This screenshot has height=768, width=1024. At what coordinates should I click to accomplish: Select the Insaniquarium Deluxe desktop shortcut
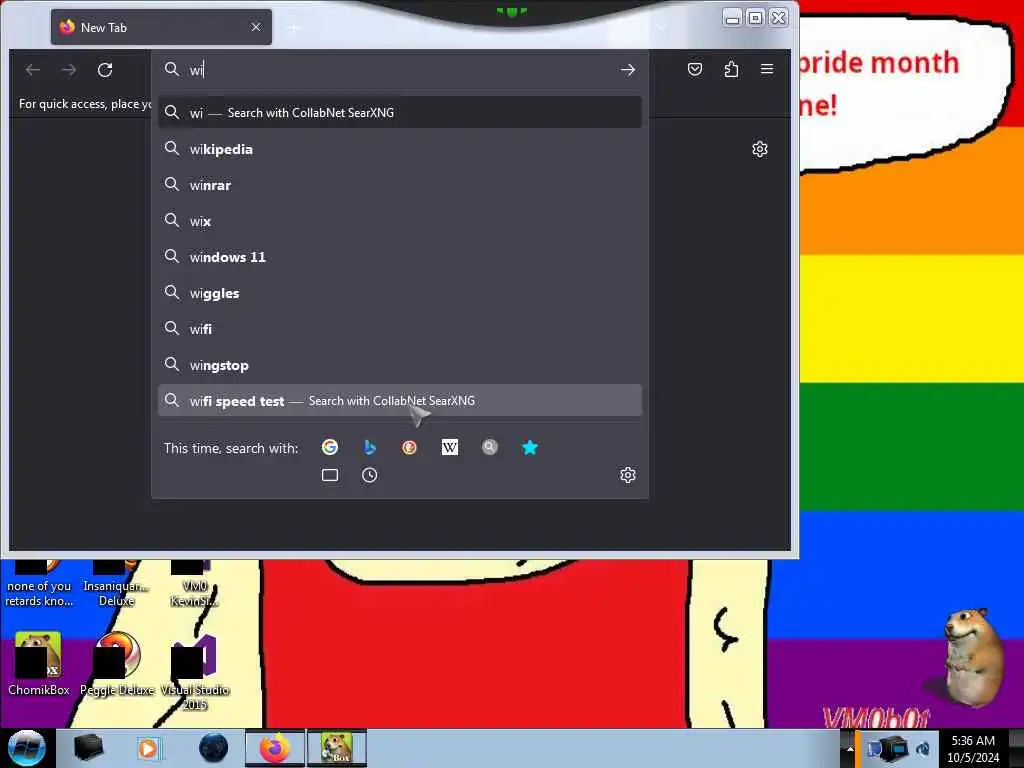click(x=117, y=583)
